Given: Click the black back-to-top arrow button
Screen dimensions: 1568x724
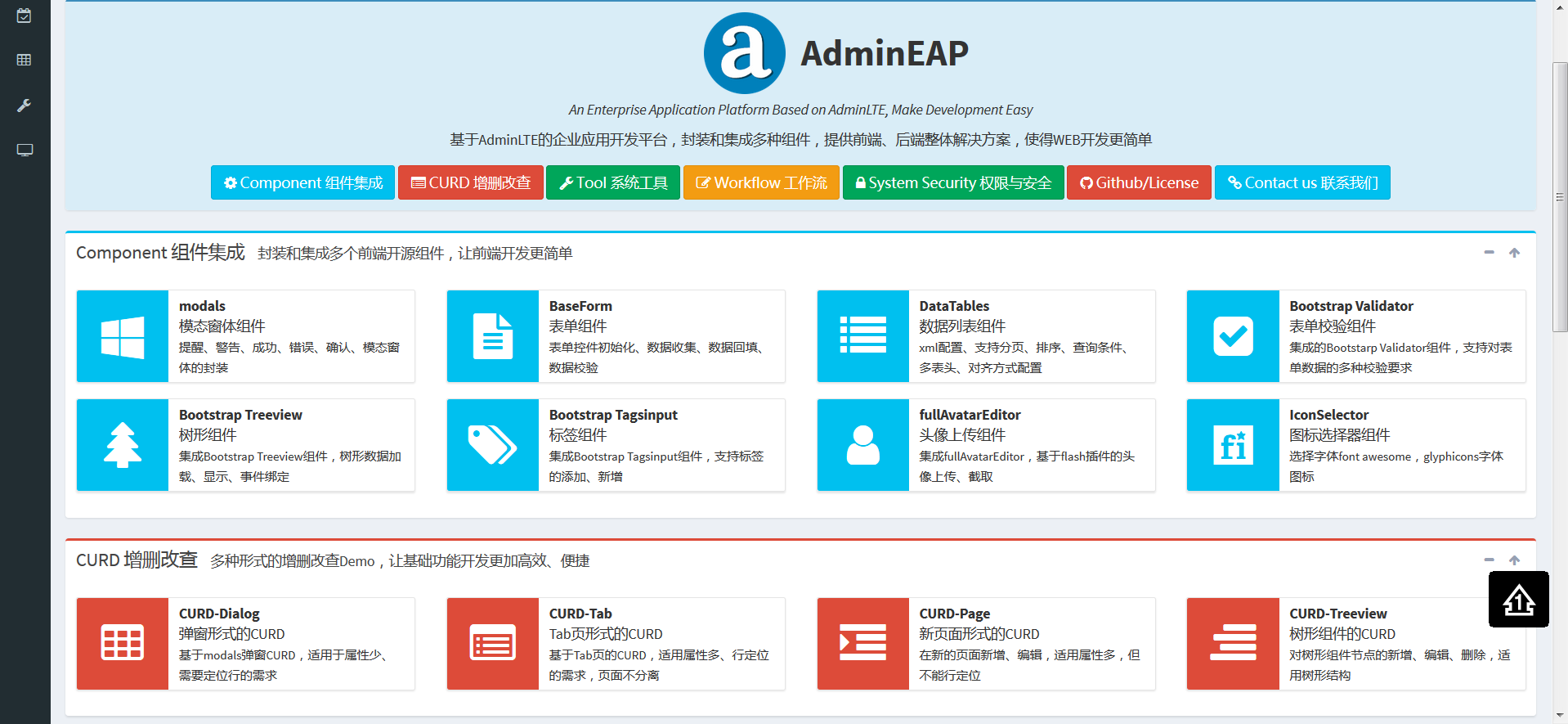Looking at the screenshot, I should 1519,600.
